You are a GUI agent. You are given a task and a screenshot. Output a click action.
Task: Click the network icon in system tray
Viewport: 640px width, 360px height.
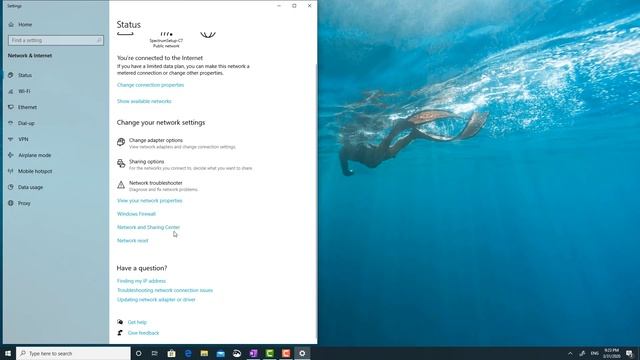pyautogui.click(x=582, y=353)
